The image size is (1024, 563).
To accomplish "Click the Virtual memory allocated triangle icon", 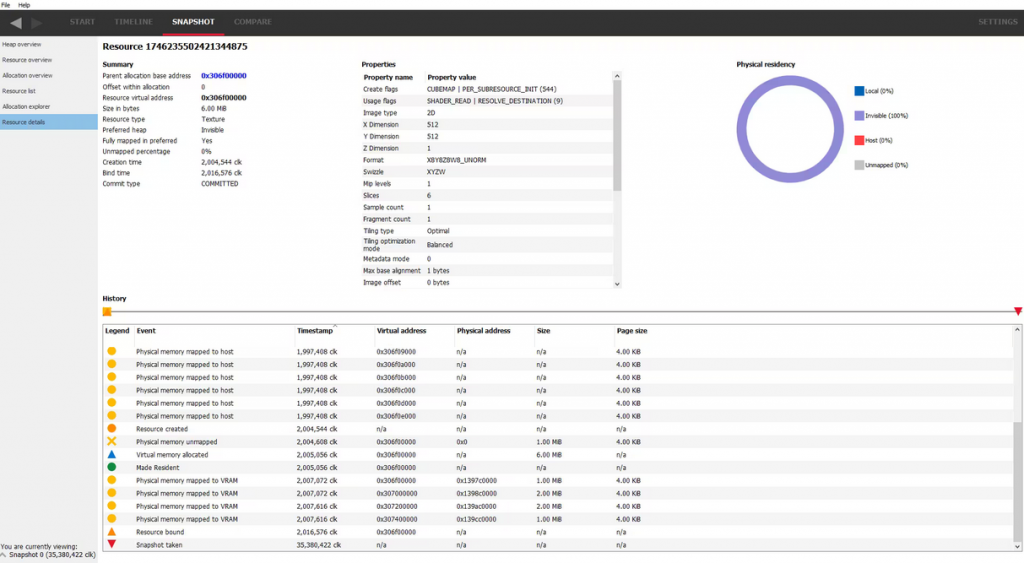I will [112, 454].
